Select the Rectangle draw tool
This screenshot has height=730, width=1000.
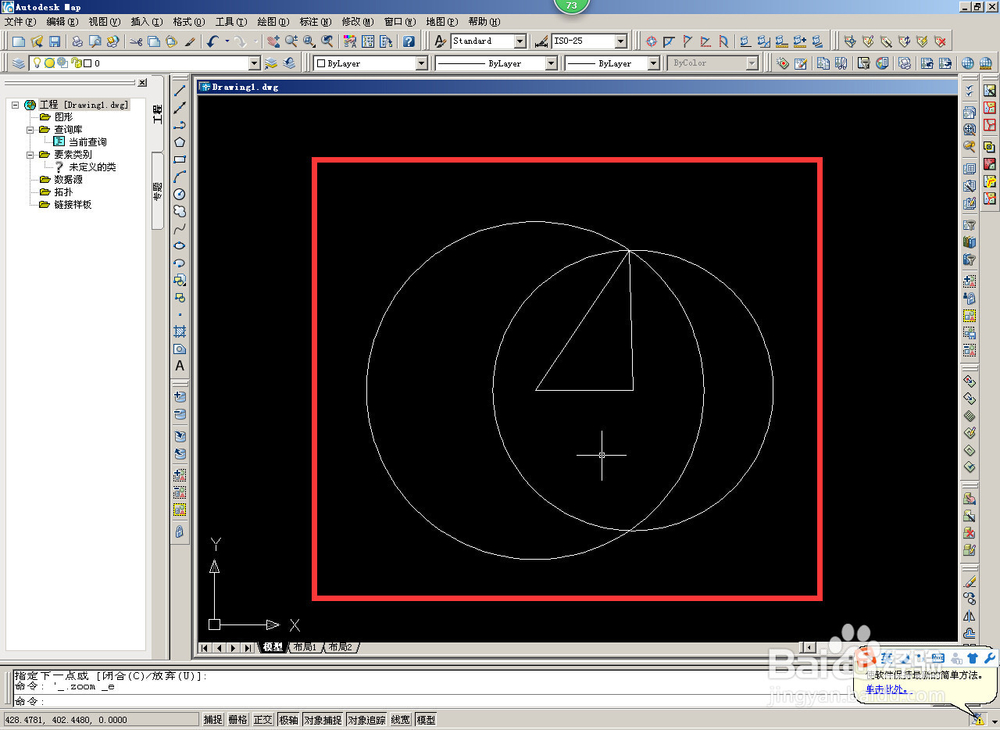coord(180,159)
